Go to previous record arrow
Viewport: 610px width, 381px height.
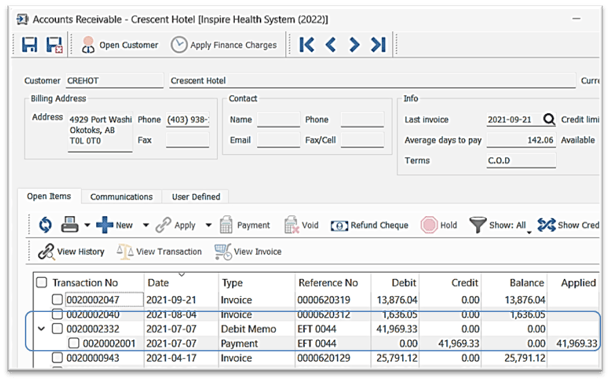point(331,44)
